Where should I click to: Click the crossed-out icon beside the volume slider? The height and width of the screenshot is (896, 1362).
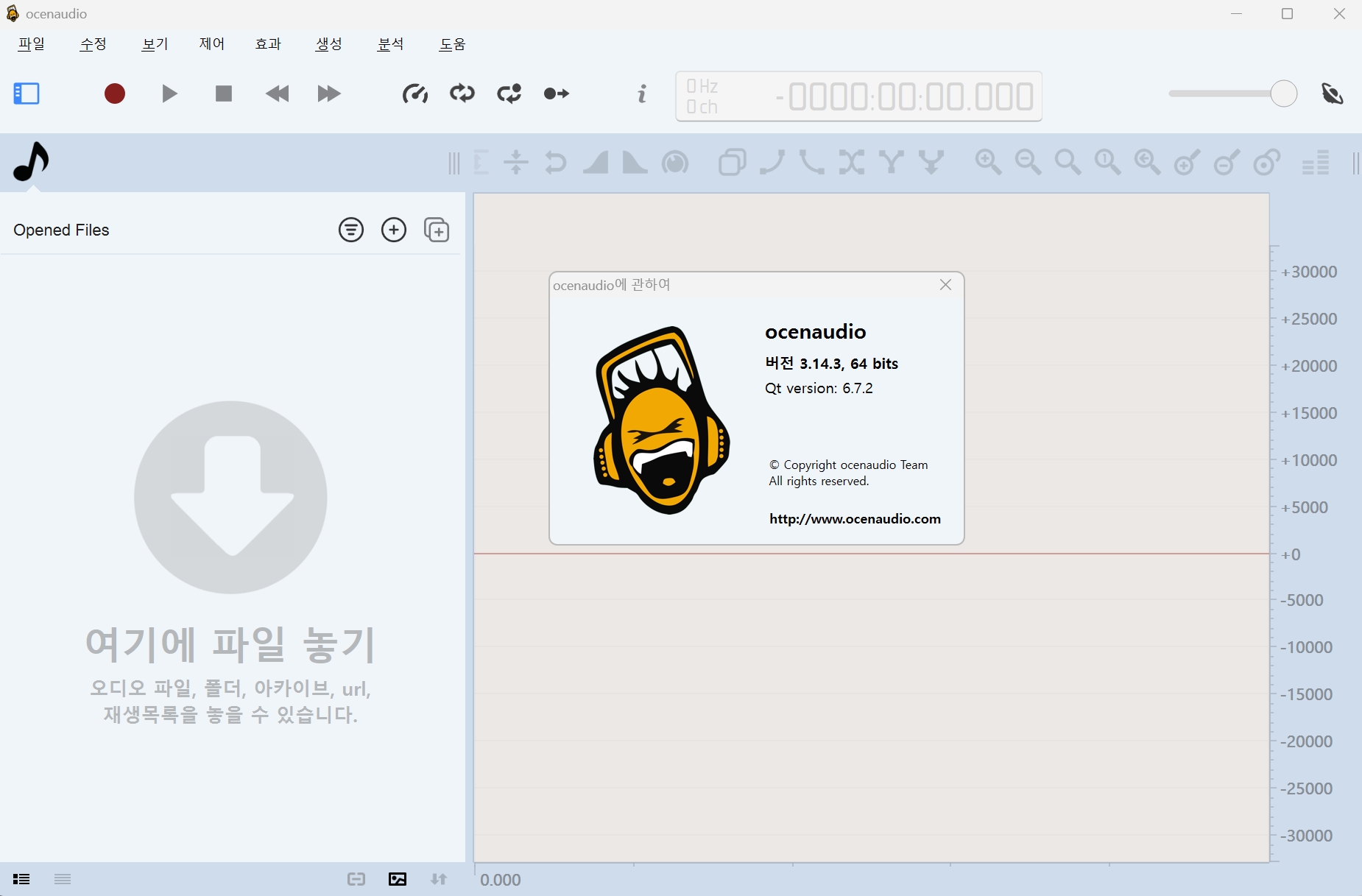tap(1333, 94)
